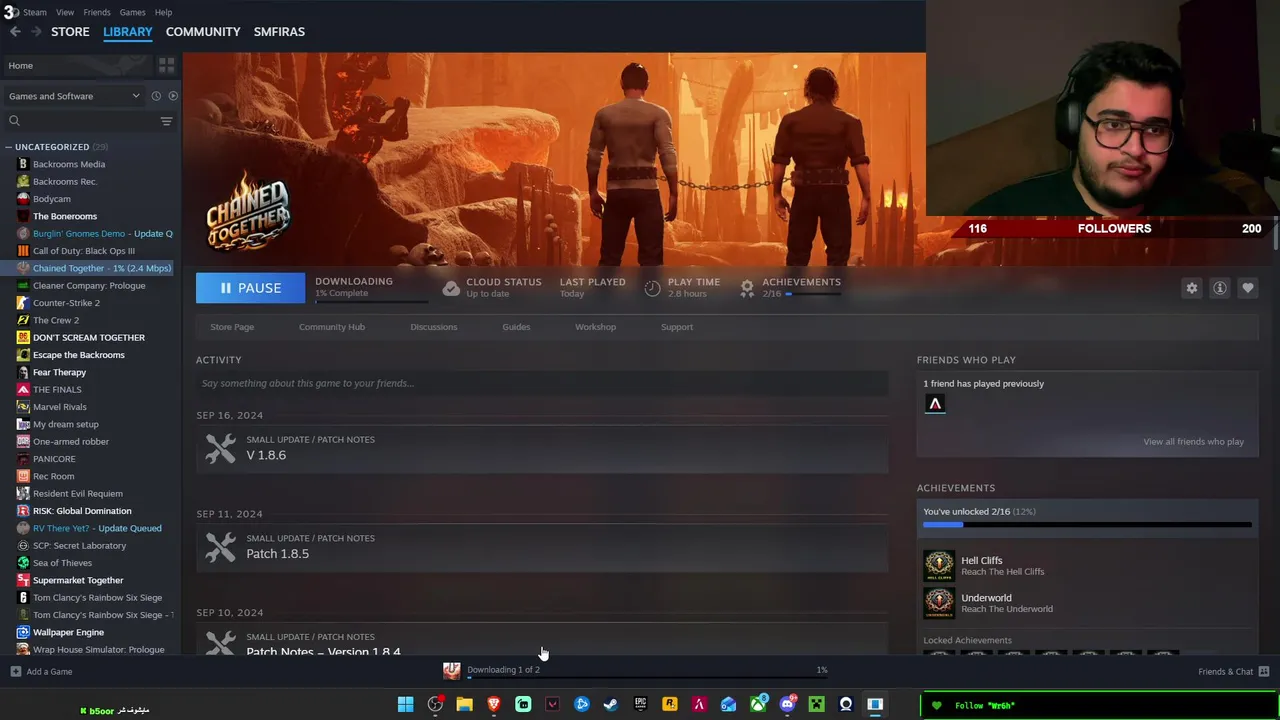Viewport: 1280px width, 720px height.
Task: Click the Patch 1.8.5 wrench icon
Action: 221,547
